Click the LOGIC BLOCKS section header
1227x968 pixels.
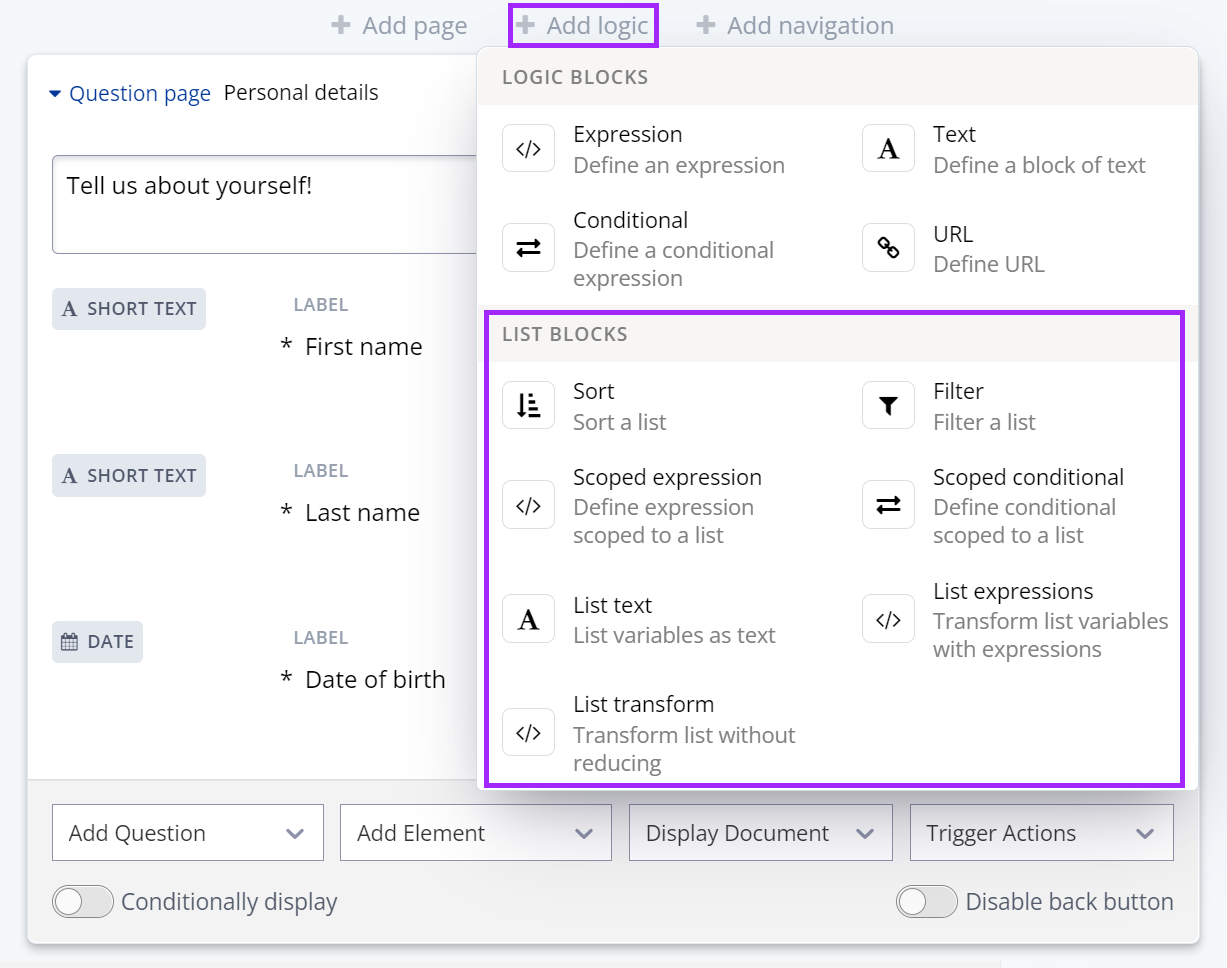pyautogui.click(x=575, y=77)
